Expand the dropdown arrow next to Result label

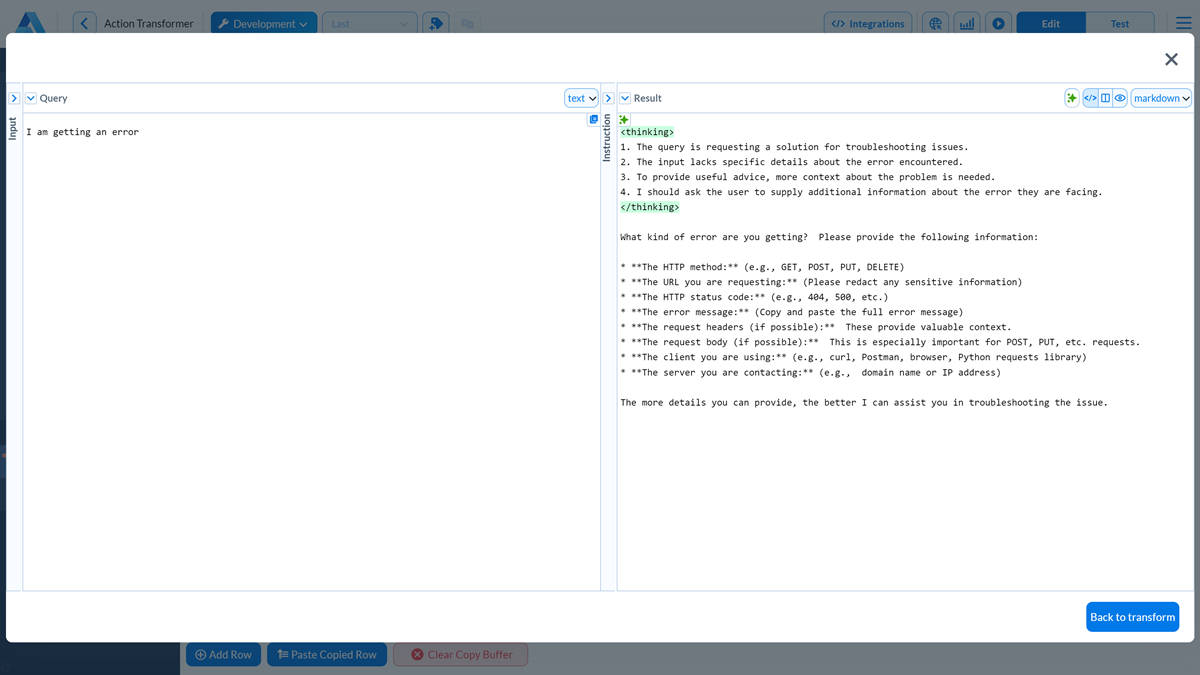pos(625,97)
